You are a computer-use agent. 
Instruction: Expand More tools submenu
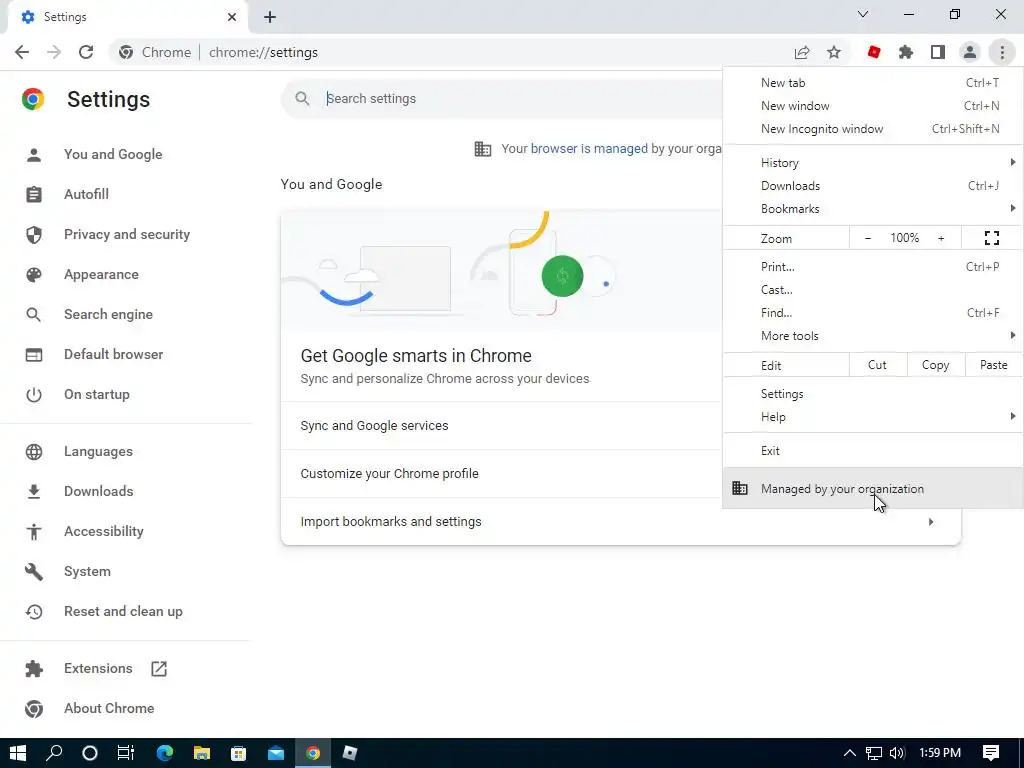(x=873, y=336)
